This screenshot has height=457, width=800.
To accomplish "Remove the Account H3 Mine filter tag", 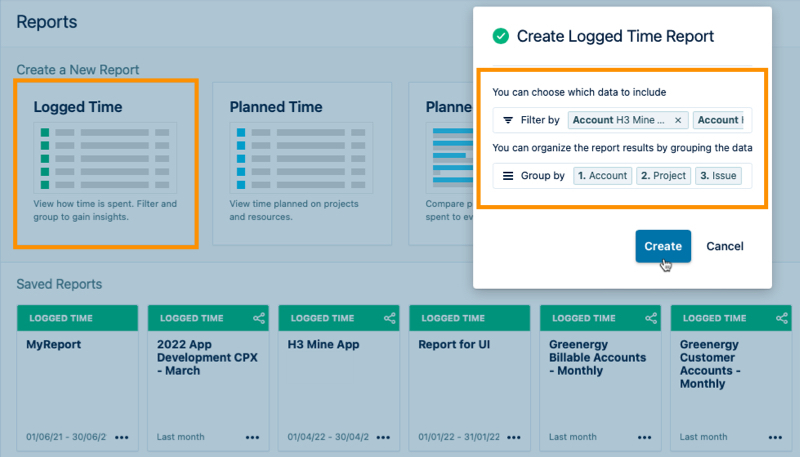I will pos(678,120).
